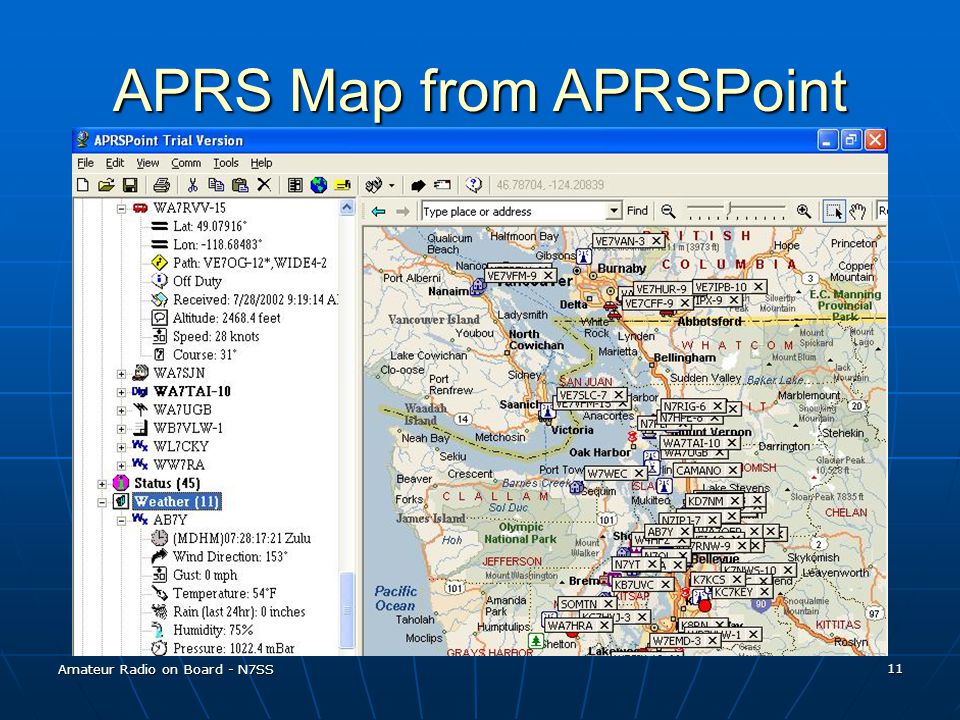
Task: Click the Delete X toolbar icon
Action: [x=264, y=185]
